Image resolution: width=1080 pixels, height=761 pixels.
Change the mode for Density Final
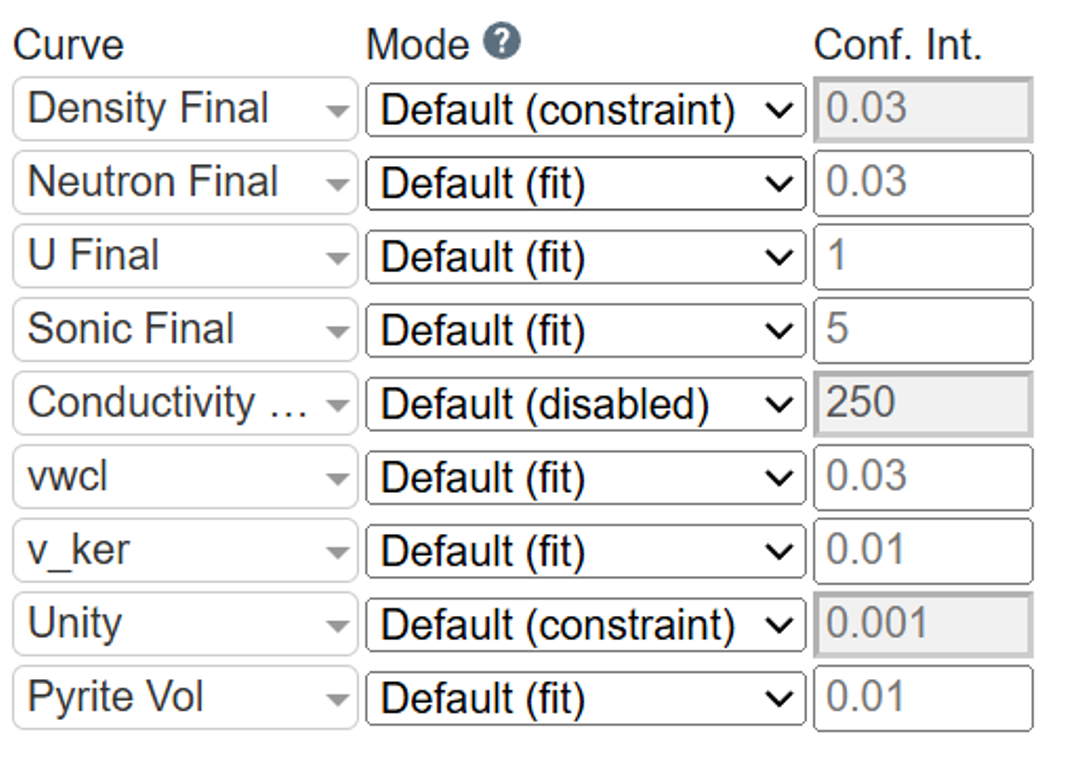pos(584,108)
